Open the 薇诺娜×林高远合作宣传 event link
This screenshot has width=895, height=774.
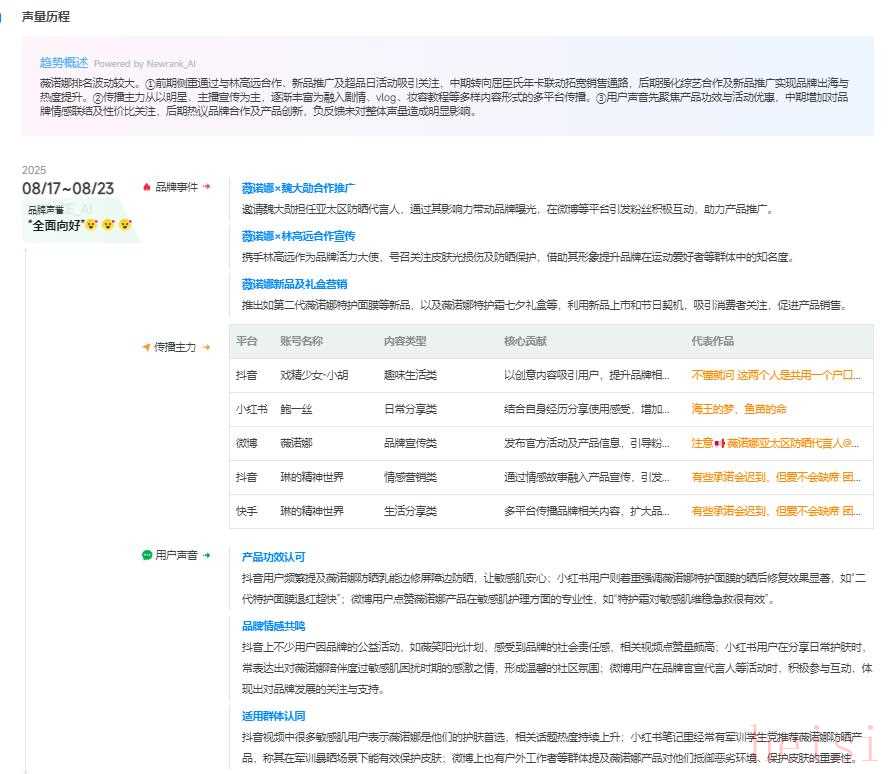[x=298, y=236]
